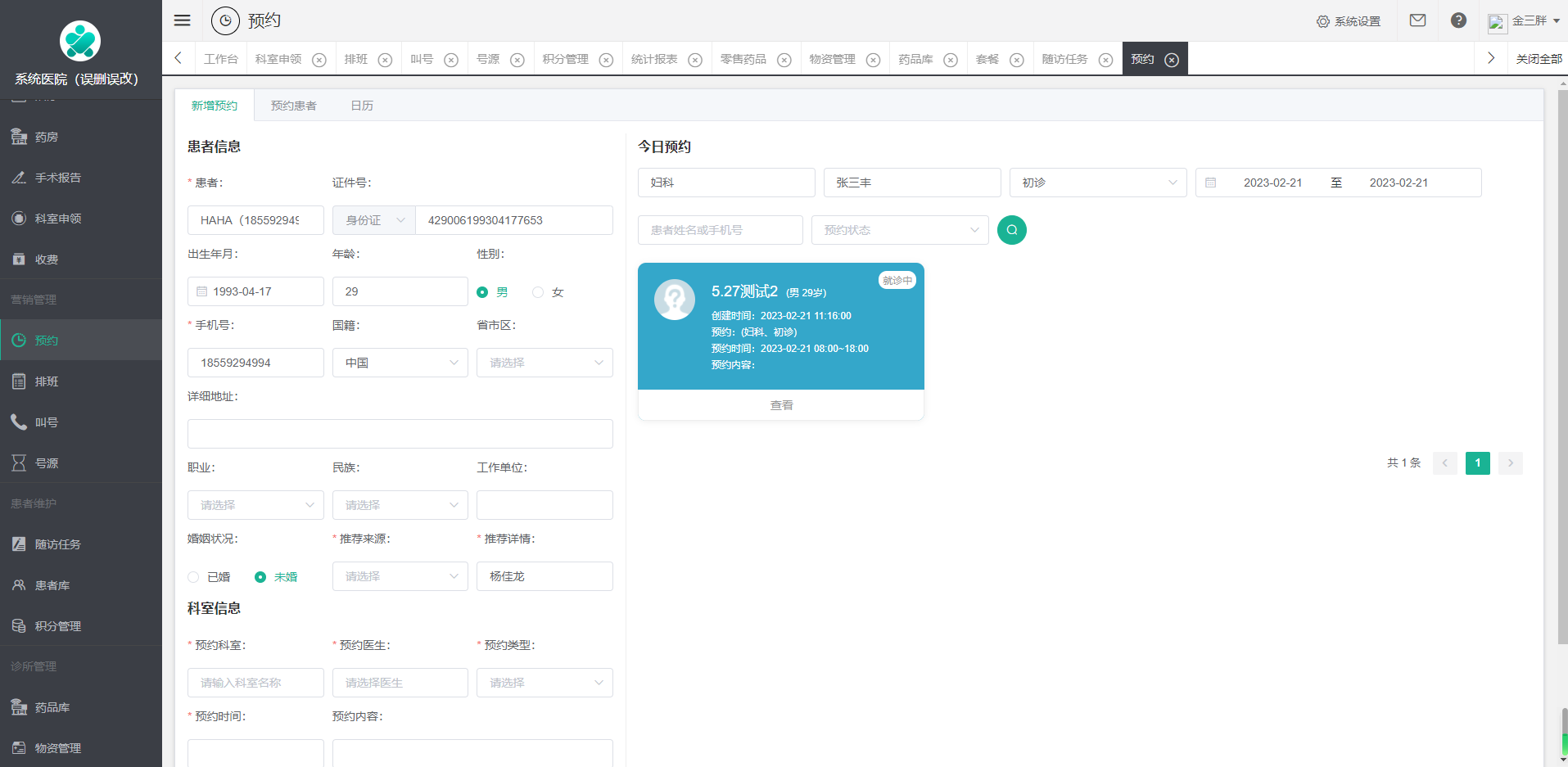Click the 详细地址 input field

[400, 434]
